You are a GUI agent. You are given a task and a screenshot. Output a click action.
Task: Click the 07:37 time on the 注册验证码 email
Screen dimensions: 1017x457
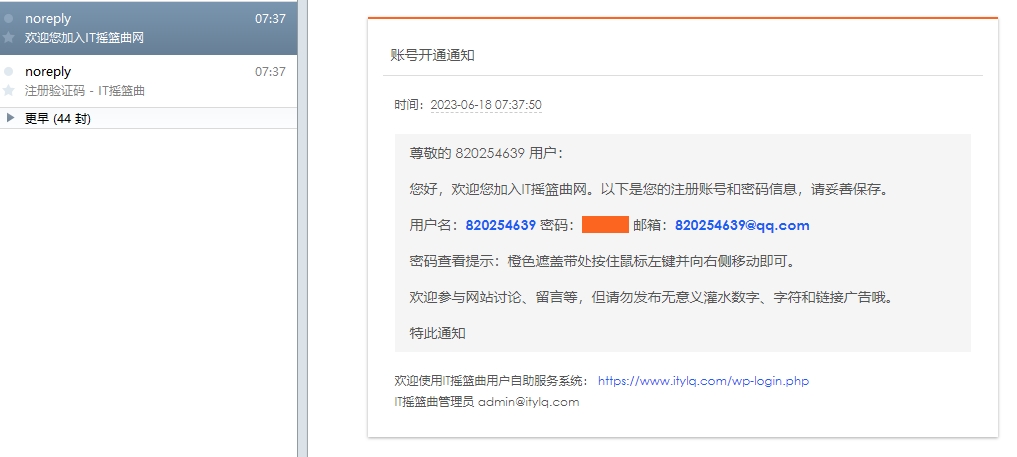pyautogui.click(x=270, y=72)
